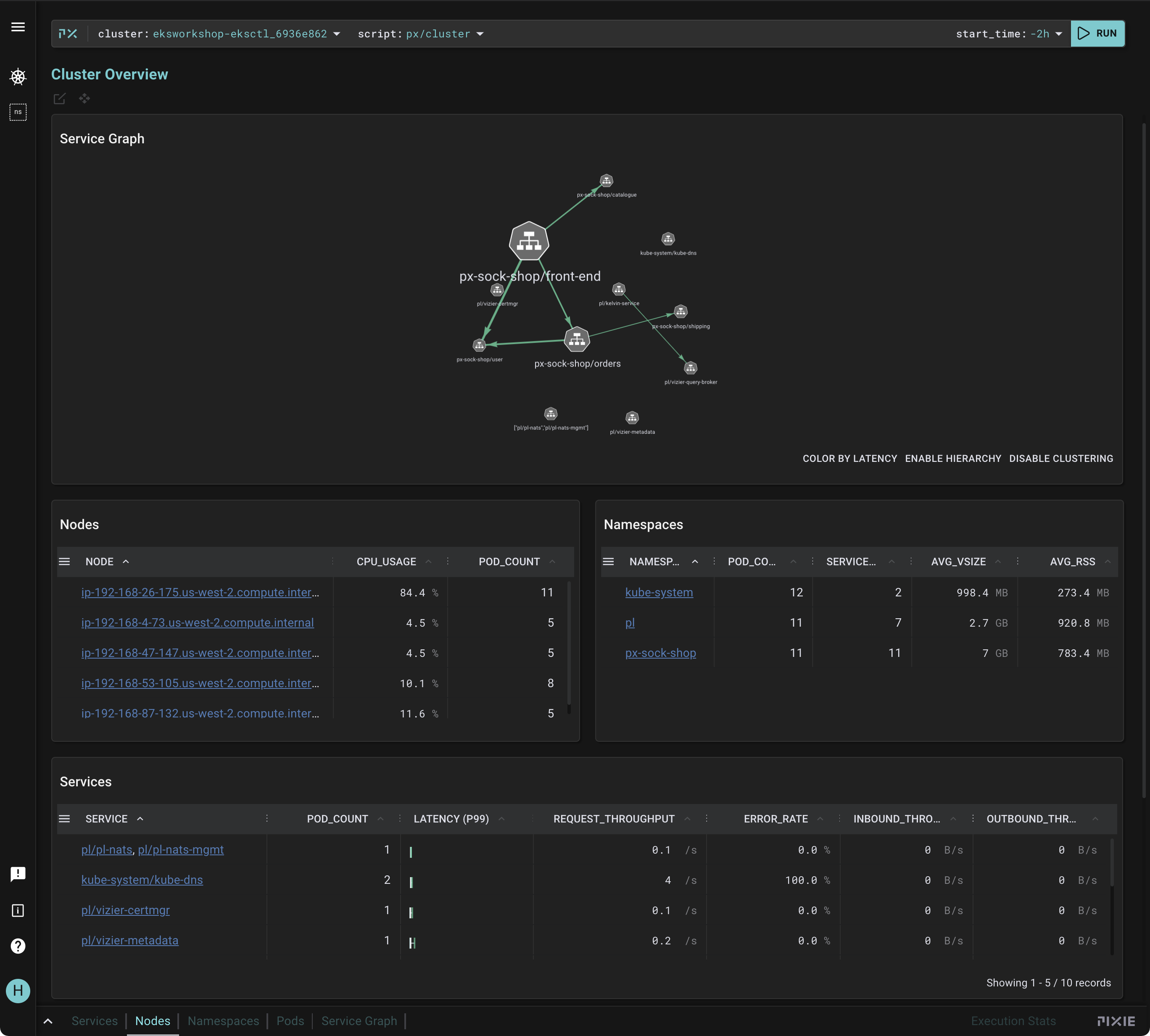
Task: Sort Nodes table by POD_COUNT column
Action: 516,562
